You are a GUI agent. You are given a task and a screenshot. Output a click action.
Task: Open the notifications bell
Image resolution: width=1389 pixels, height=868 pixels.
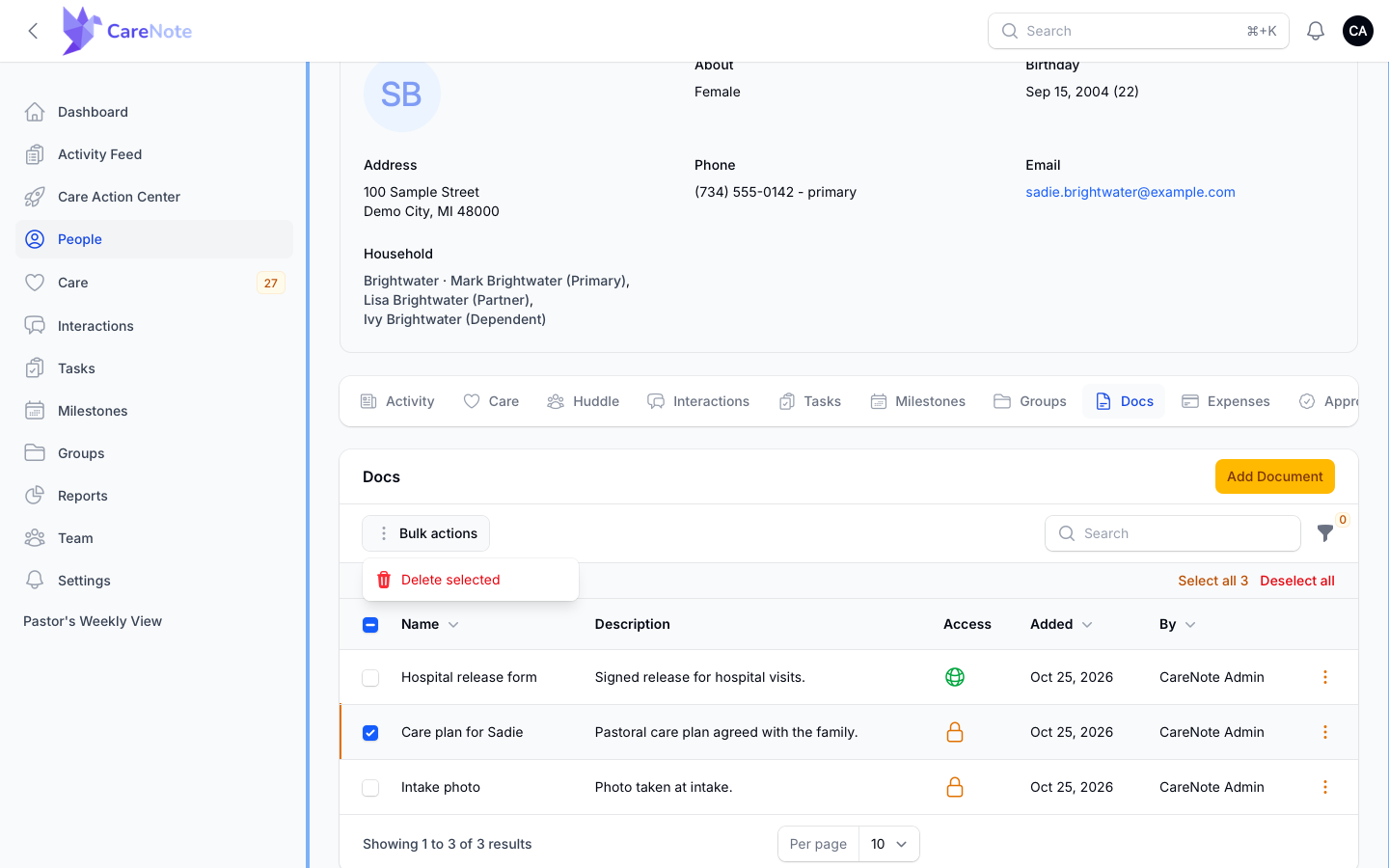1316,31
